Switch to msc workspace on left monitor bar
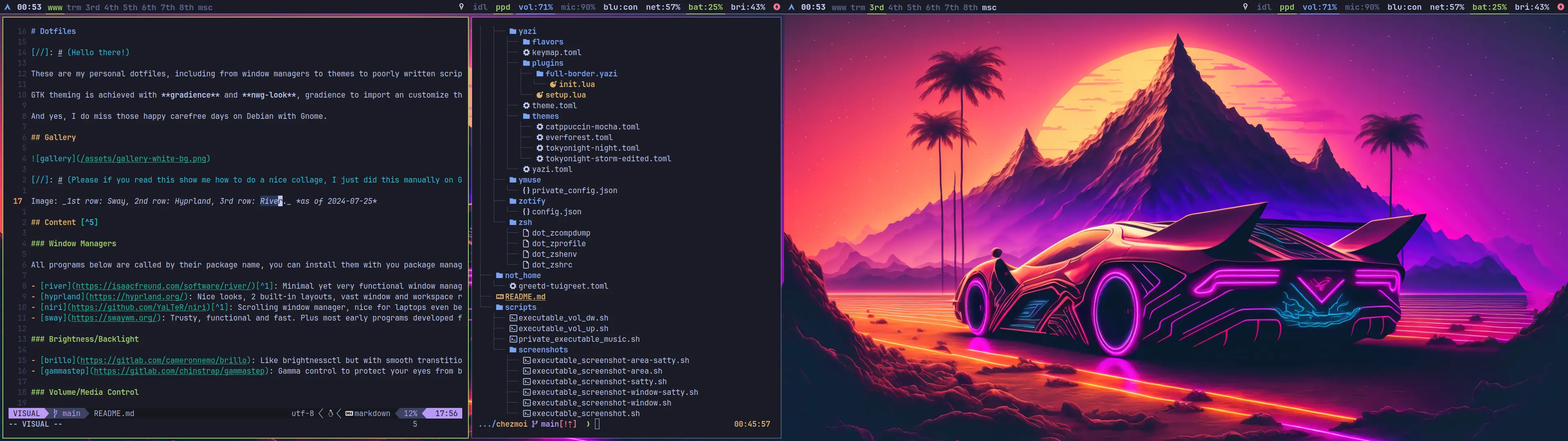 click(x=205, y=7)
